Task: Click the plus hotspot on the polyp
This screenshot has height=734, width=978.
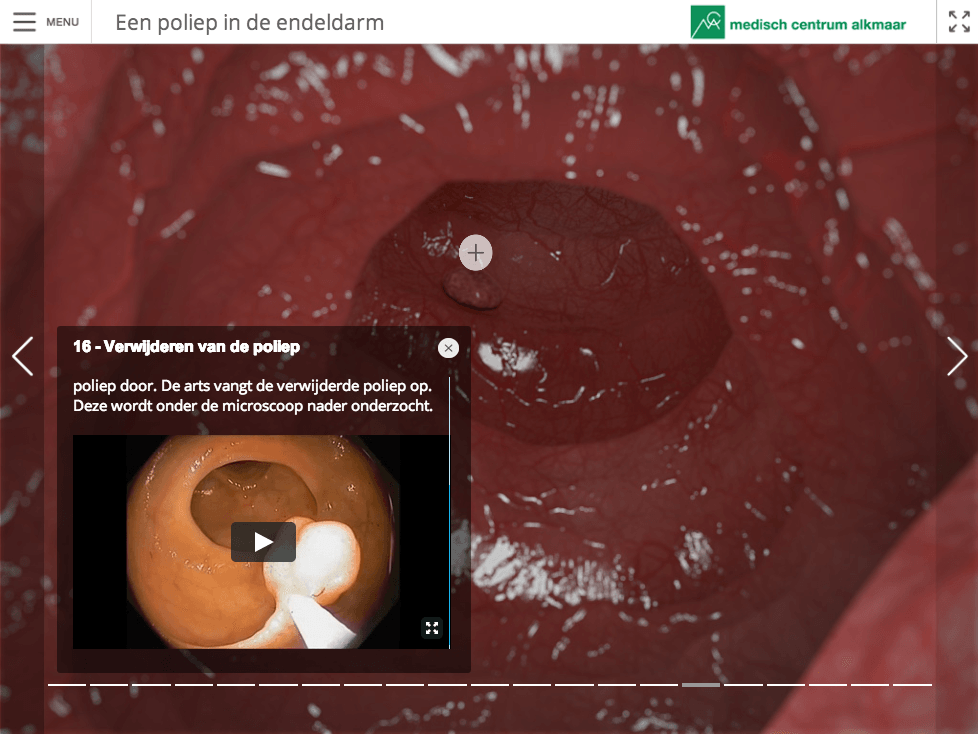Action: pos(475,253)
